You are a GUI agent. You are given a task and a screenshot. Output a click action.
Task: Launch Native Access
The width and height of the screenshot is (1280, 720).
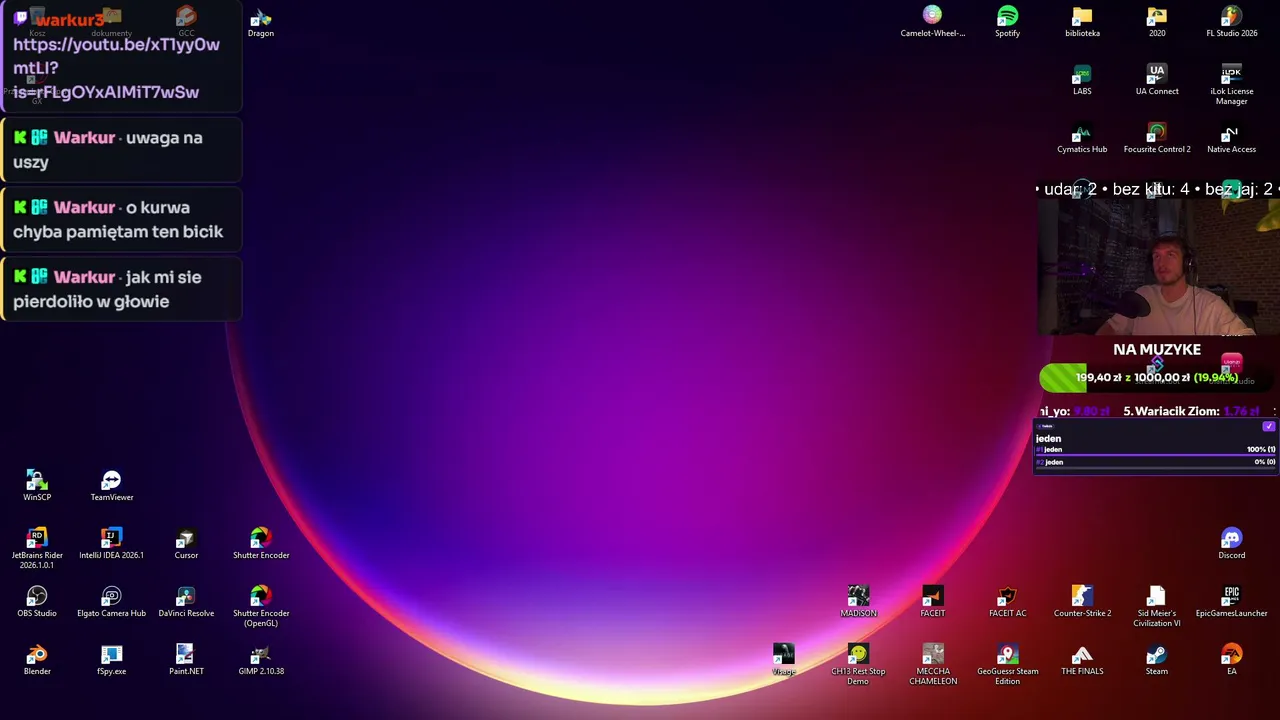point(1231,138)
